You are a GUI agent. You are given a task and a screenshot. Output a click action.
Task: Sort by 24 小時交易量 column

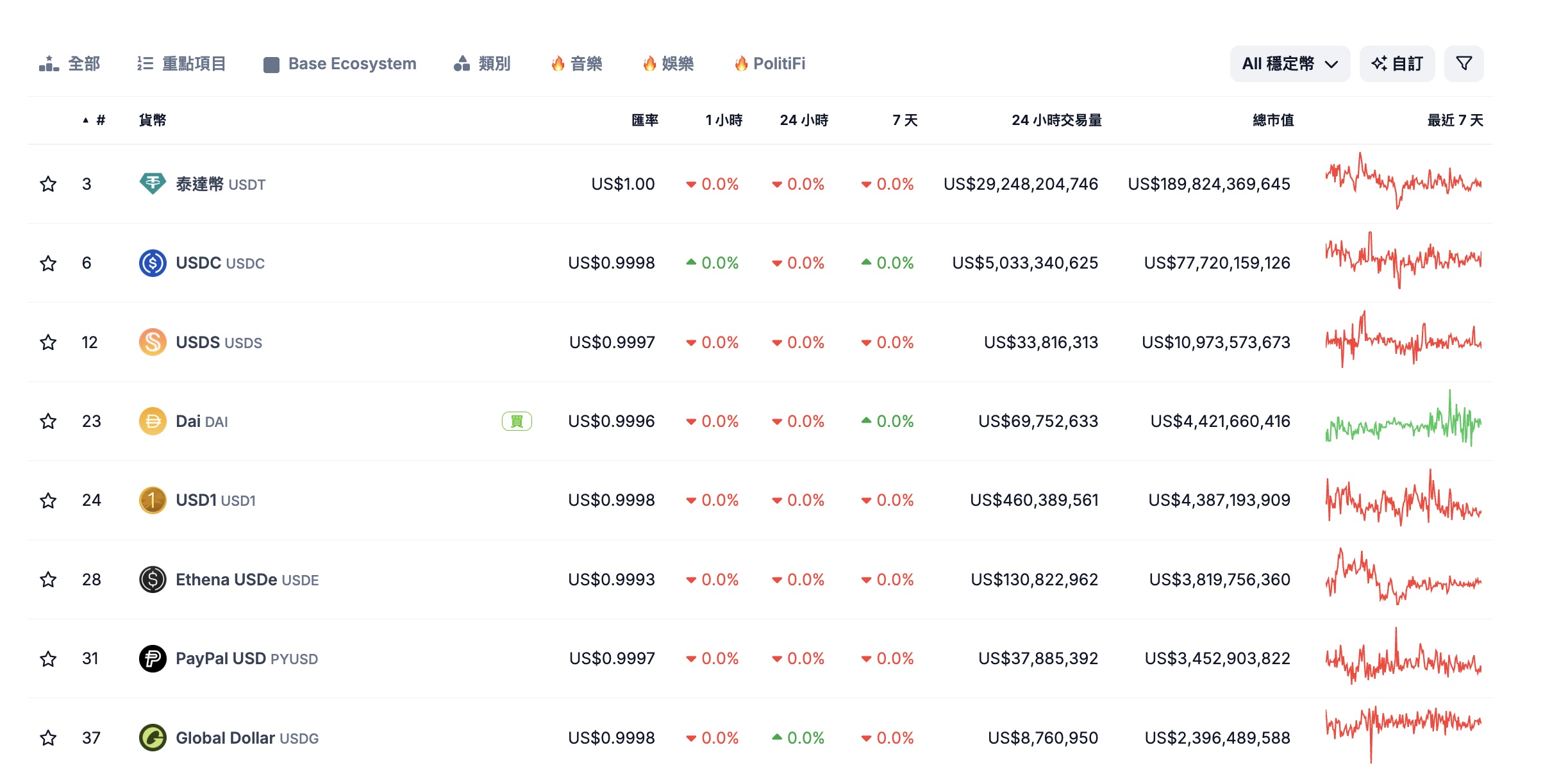(1056, 120)
